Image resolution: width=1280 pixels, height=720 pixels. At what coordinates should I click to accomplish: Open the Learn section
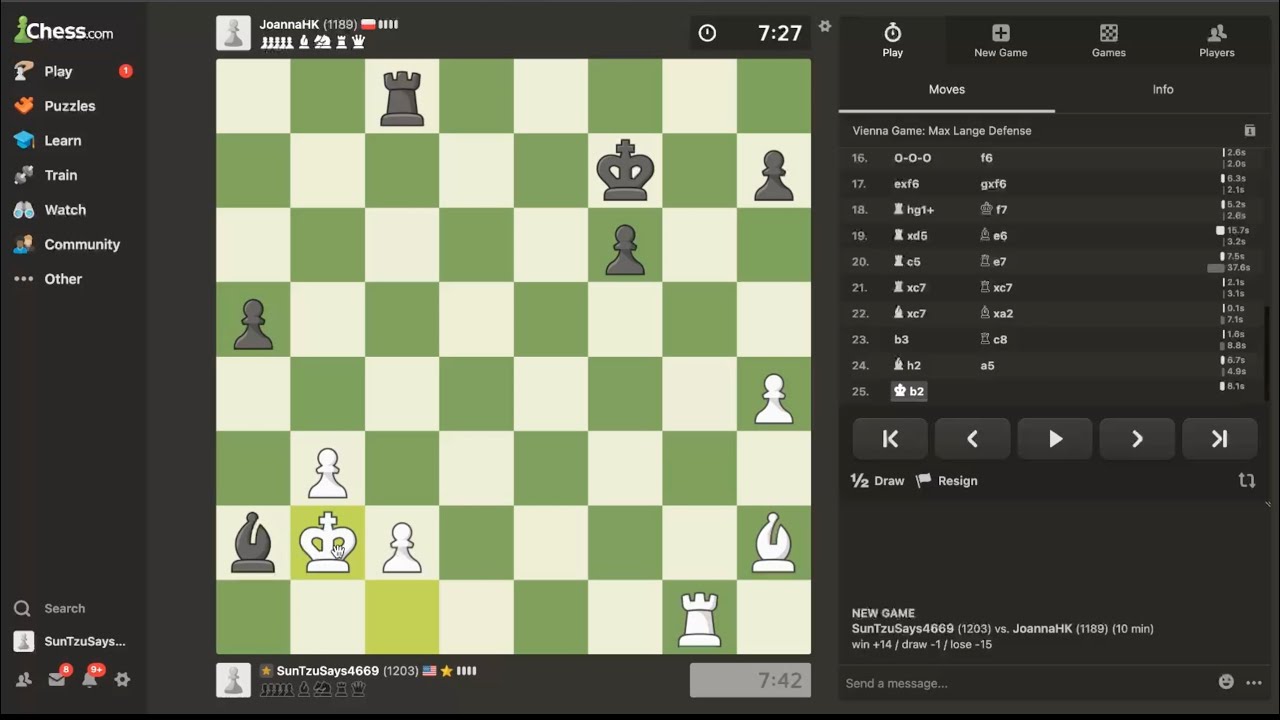(62, 141)
